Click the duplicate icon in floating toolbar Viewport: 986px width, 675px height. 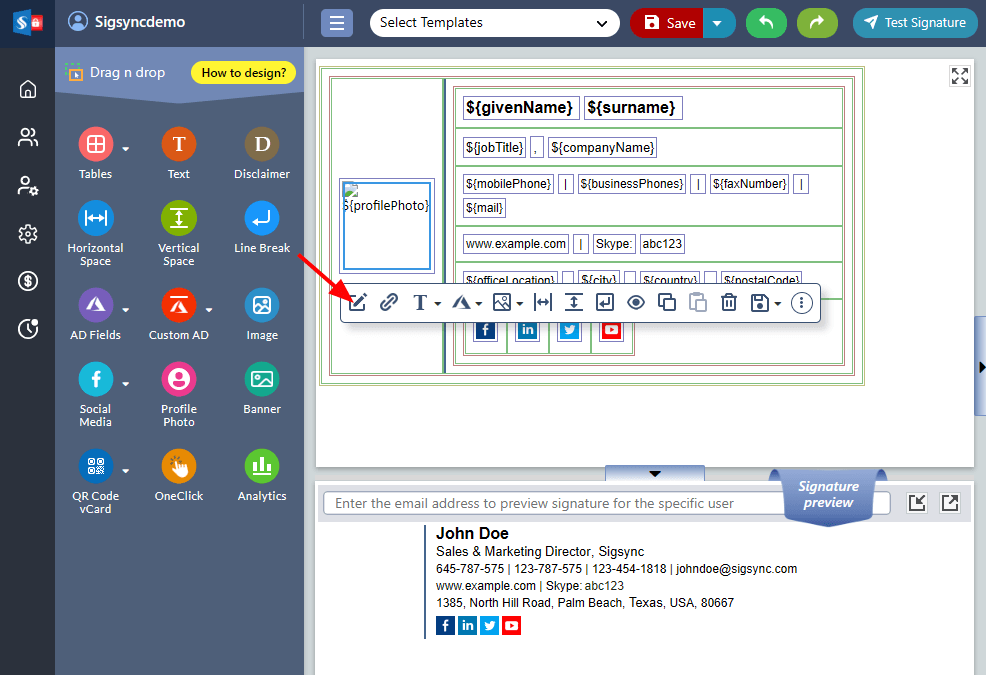pos(667,303)
